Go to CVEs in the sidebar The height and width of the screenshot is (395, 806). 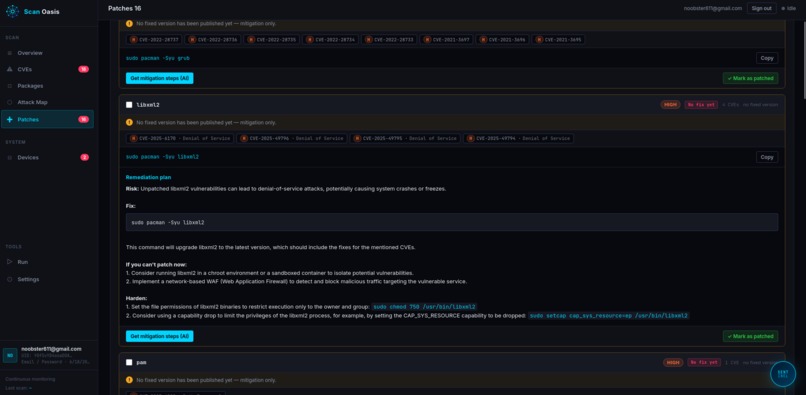pos(47,69)
